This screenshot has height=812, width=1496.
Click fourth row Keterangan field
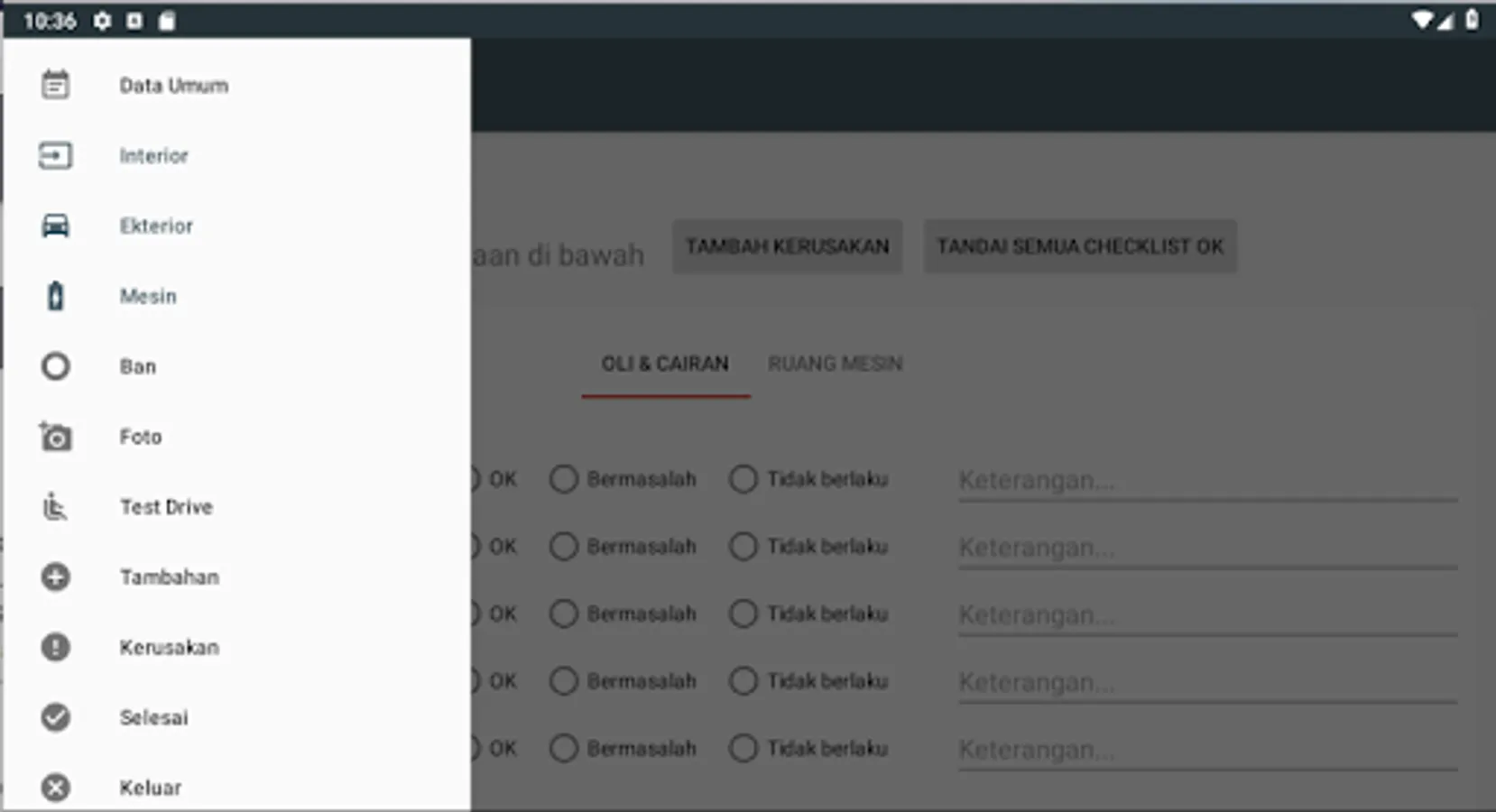[1207, 682]
